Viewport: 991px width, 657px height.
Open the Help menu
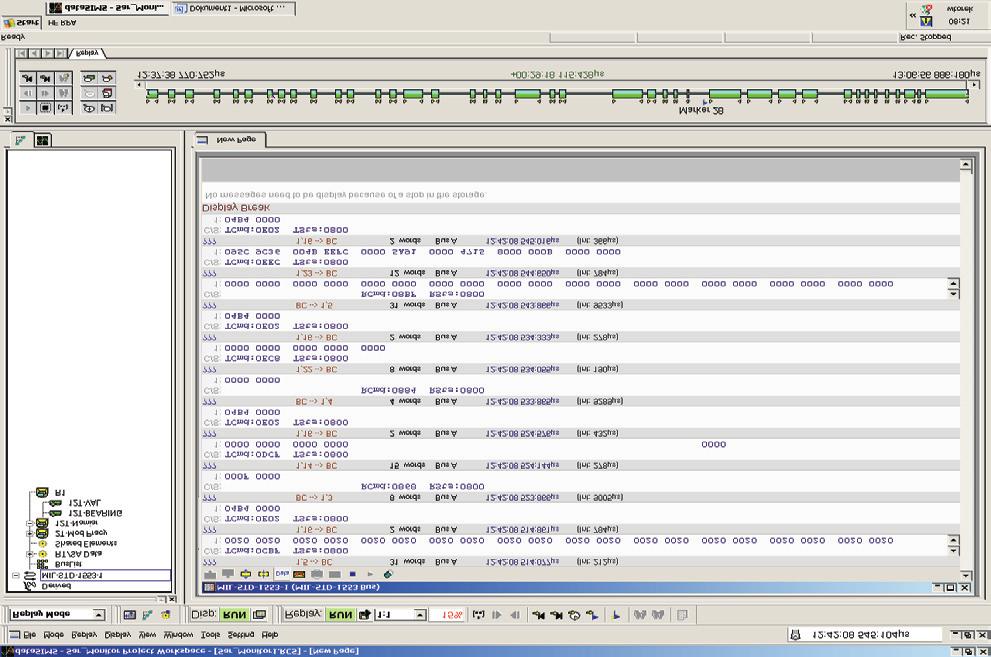point(270,634)
